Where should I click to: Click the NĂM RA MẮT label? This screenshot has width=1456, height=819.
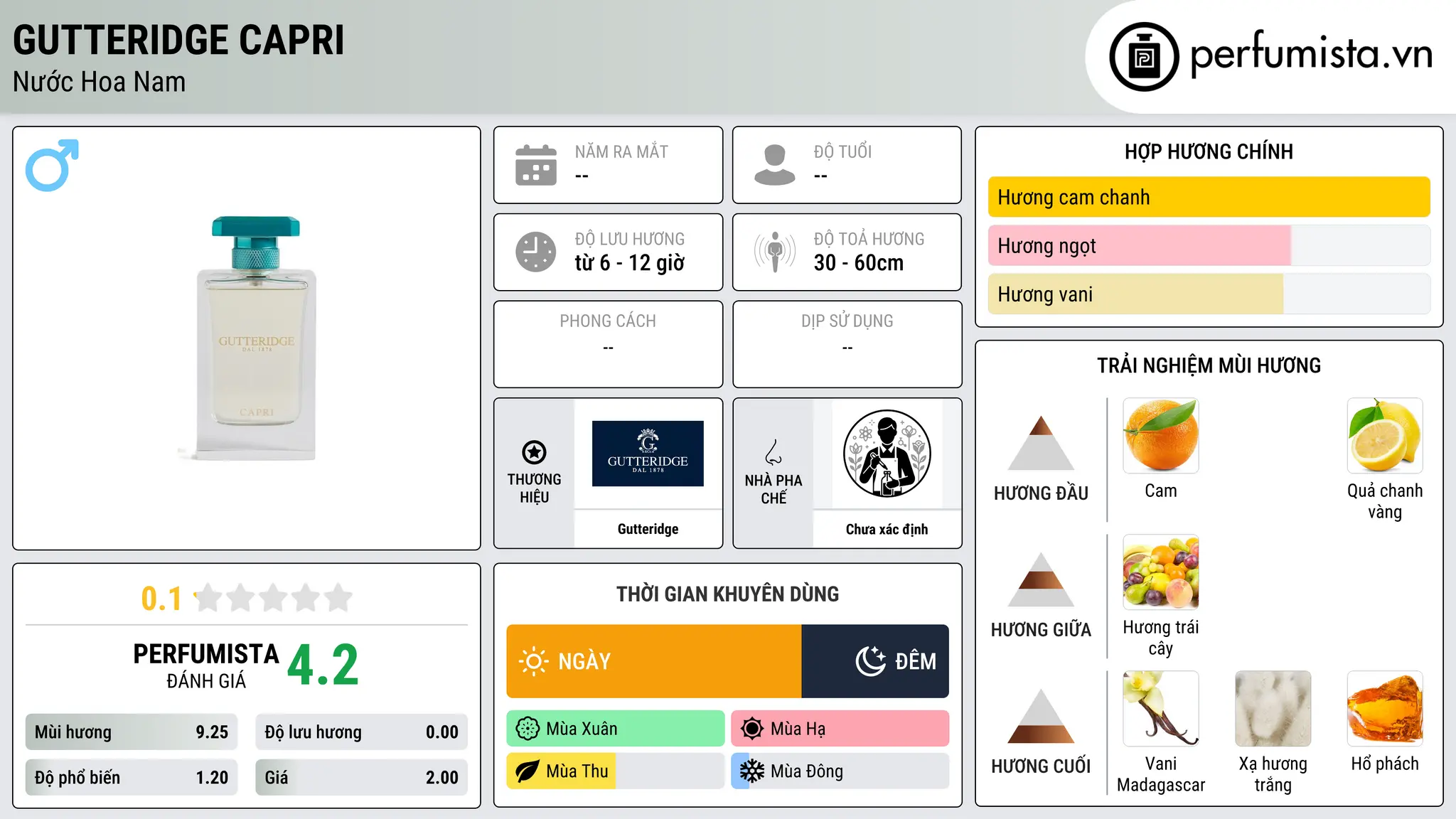point(621,151)
